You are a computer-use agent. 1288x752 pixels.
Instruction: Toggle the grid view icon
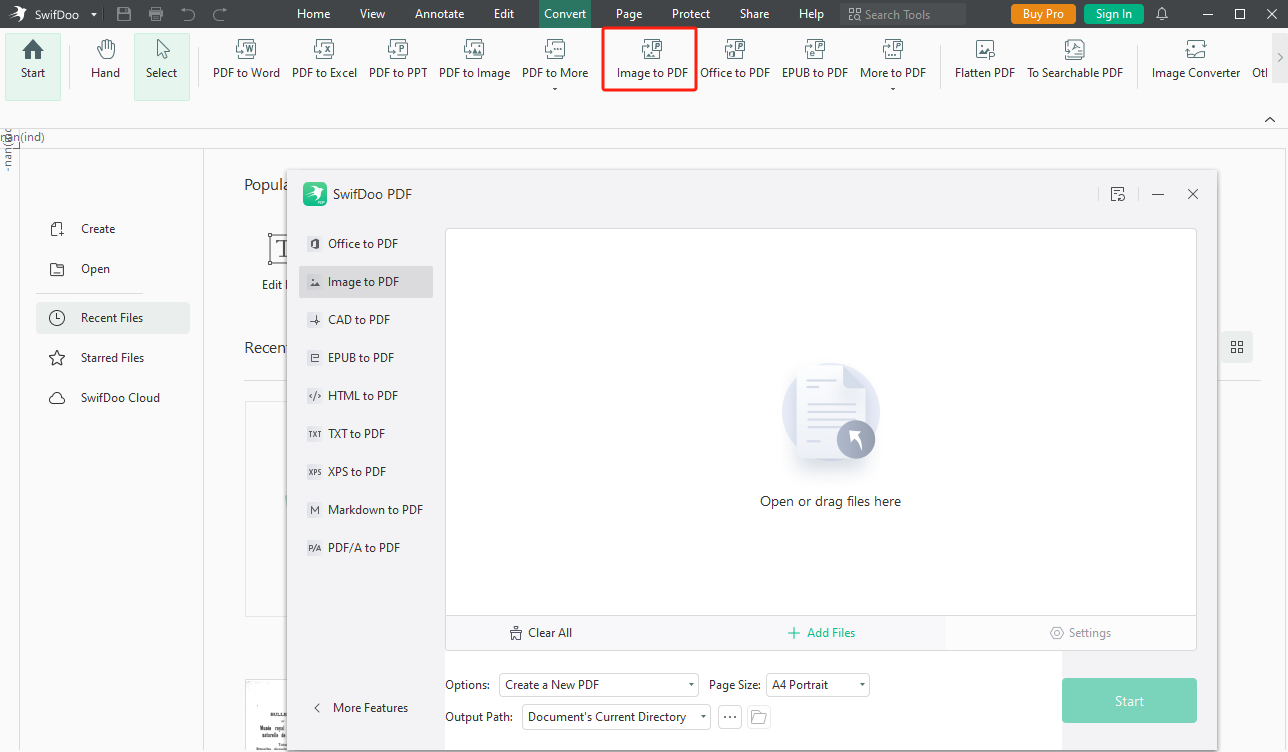pos(1237,347)
